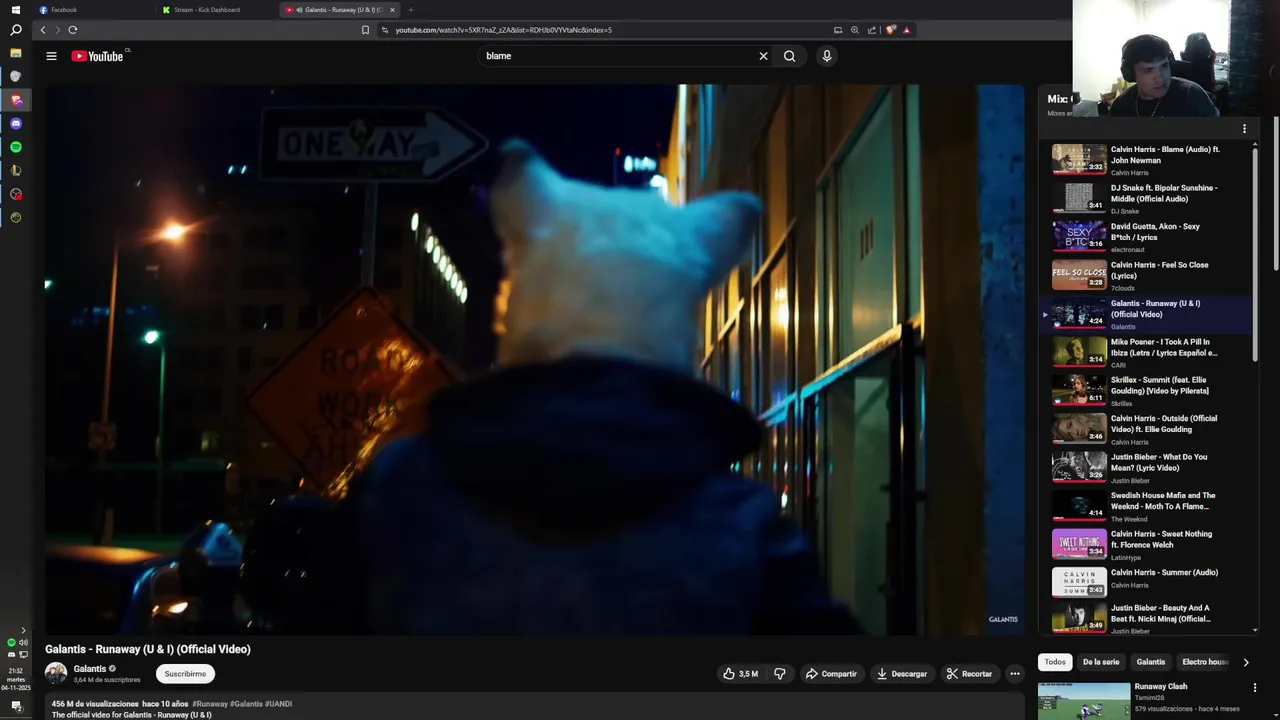Go to the YouTube home logo
The image size is (1280, 720).
[x=97, y=56]
